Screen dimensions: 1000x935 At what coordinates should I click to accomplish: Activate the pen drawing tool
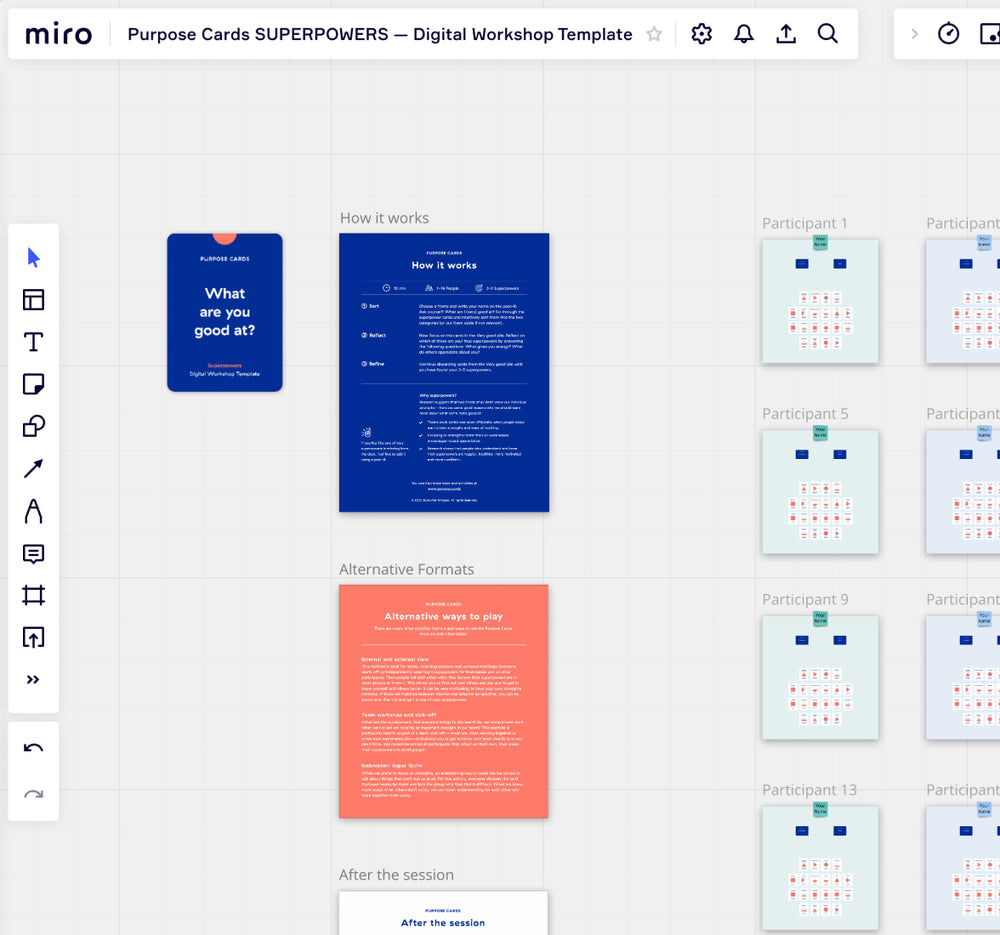tap(33, 511)
